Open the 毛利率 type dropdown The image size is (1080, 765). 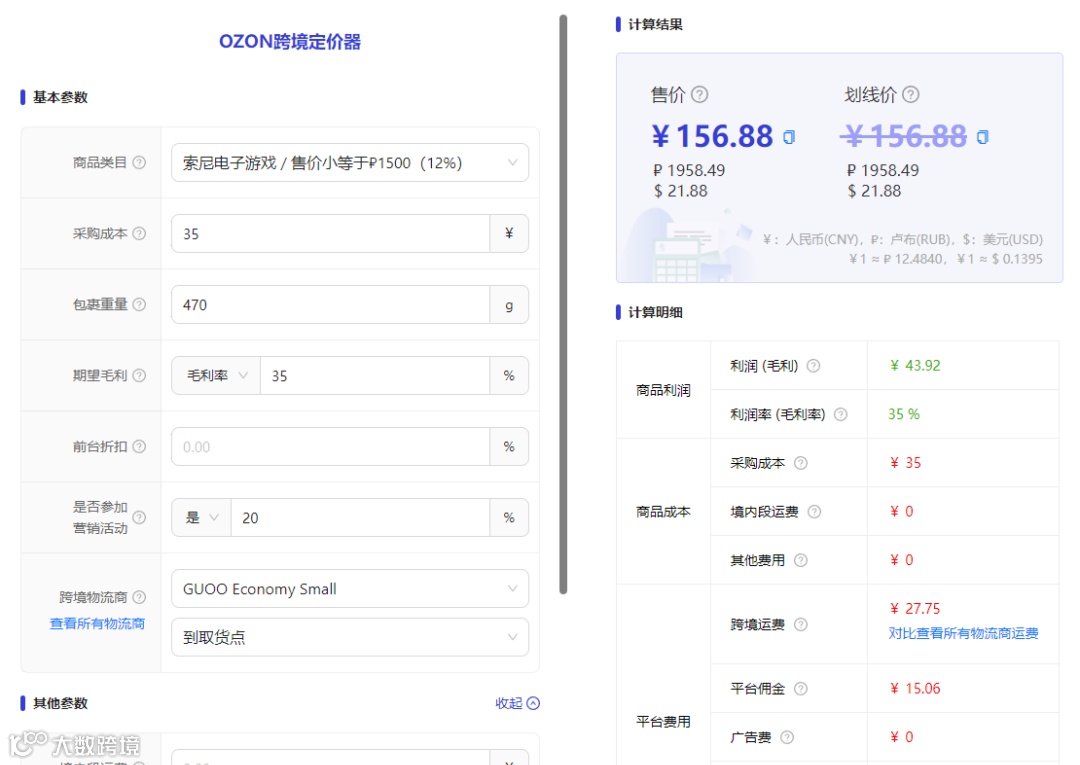pyautogui.click(x=216, y=375)
